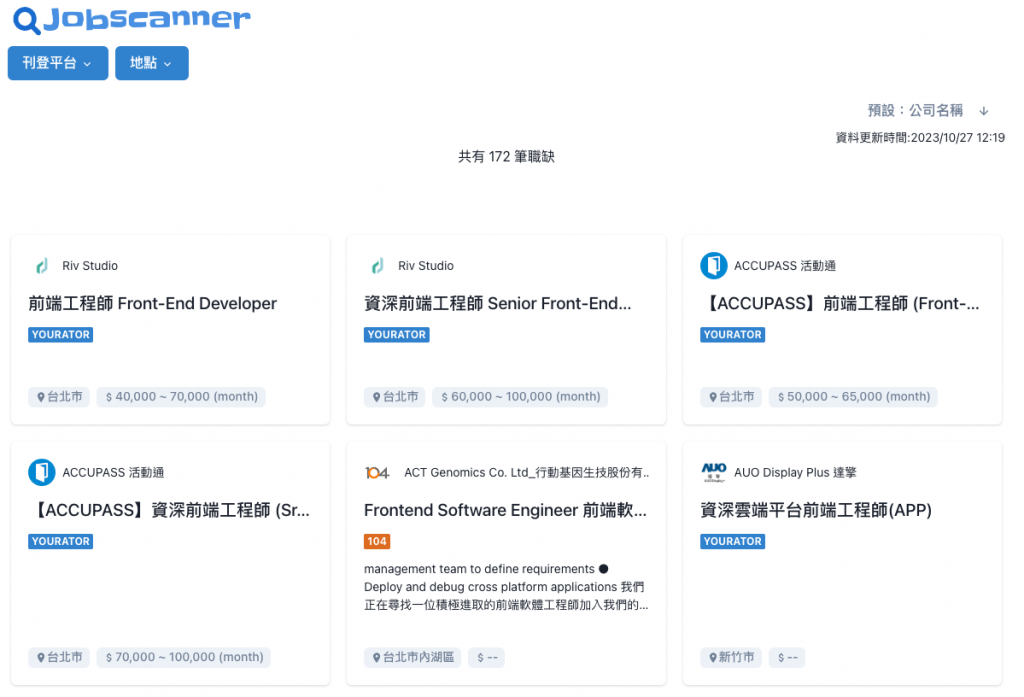Image resolution: width=1024 pixels, height=697 pixels.
Task: Click YOURATOR badge on AUO 資深雲端平台 card
Action: pos(733,542)
